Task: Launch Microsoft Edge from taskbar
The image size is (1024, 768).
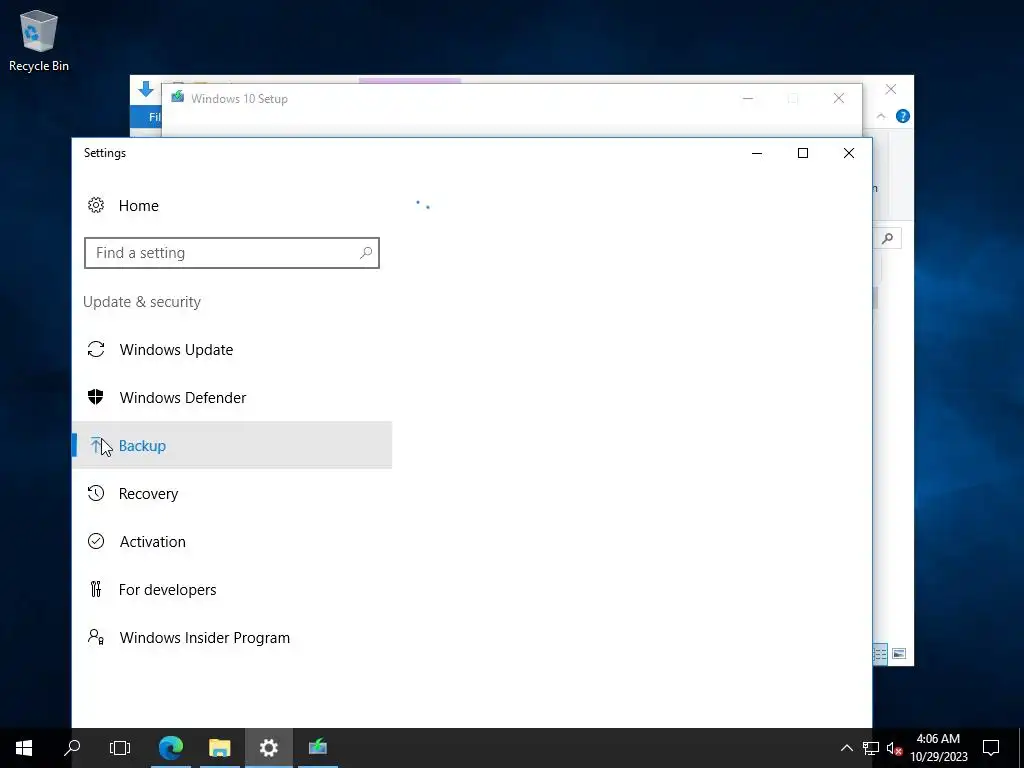Action: coord(171,748)
